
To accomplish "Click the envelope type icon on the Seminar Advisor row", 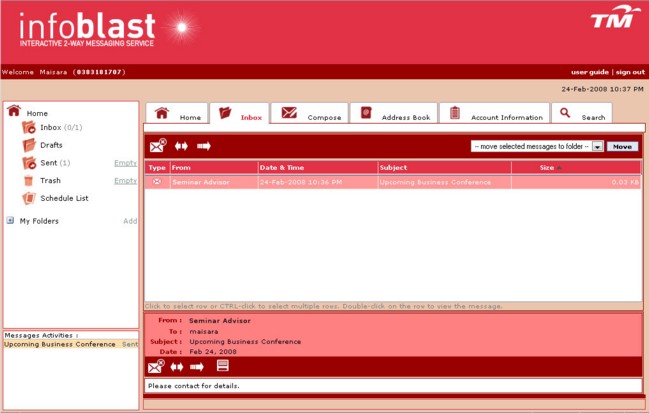I will tap(157, 182).
